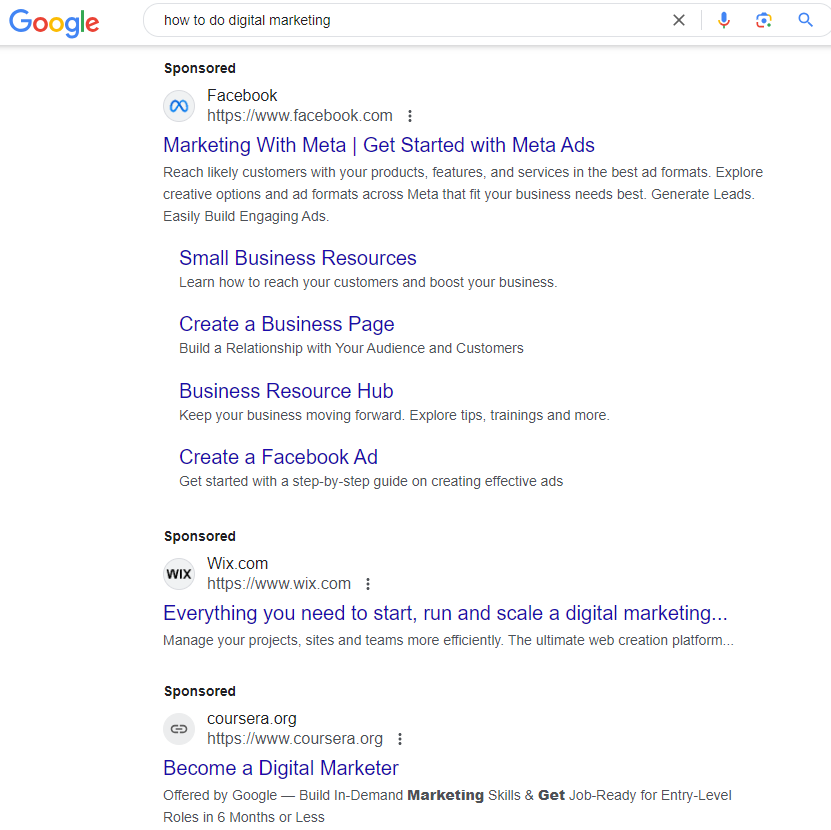The image size is (831, 830).
Task: Open three-dot menu next to wix.com
Action: tap(368, 584)
